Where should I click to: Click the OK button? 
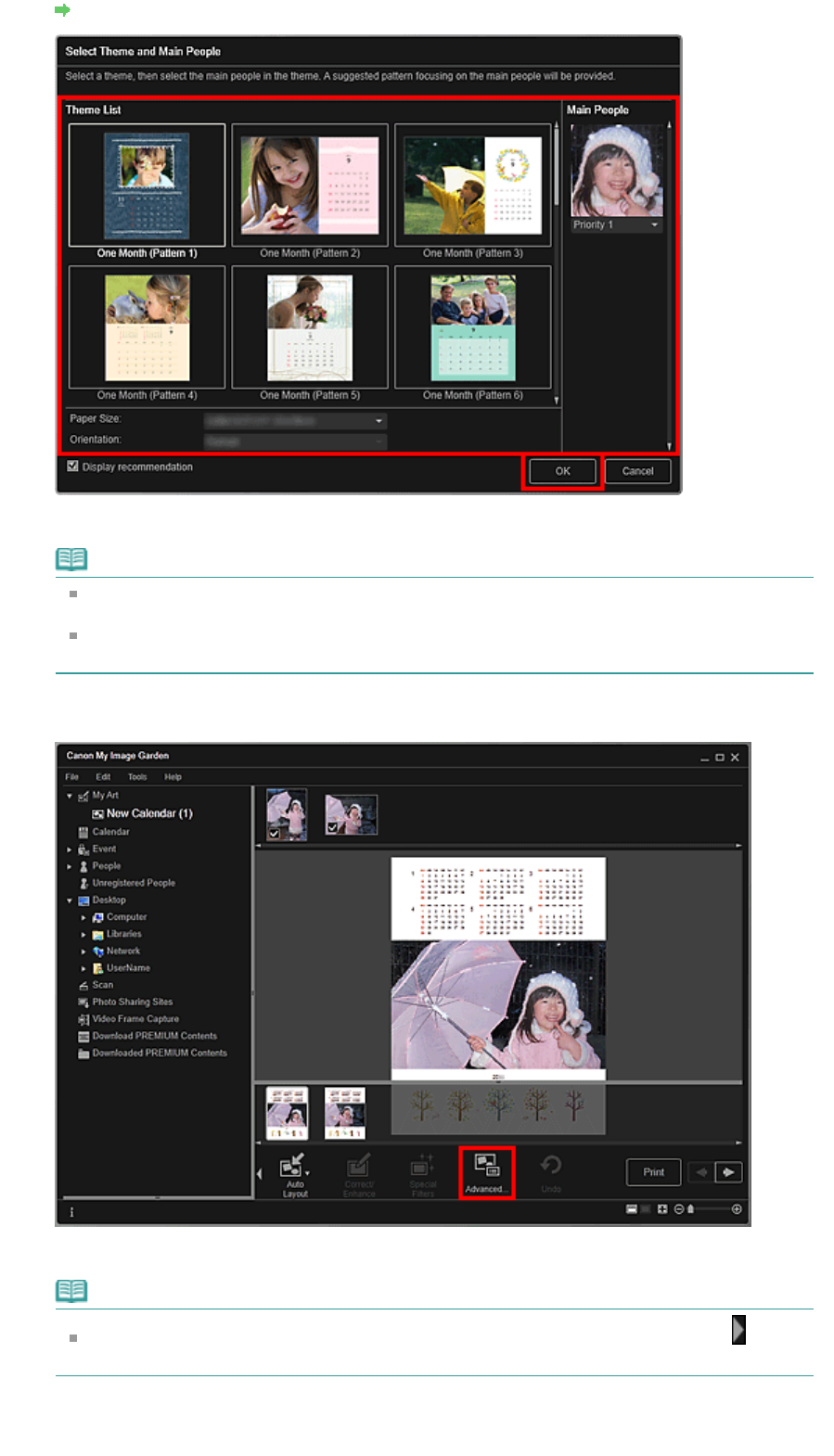click(x=562, y=471)
